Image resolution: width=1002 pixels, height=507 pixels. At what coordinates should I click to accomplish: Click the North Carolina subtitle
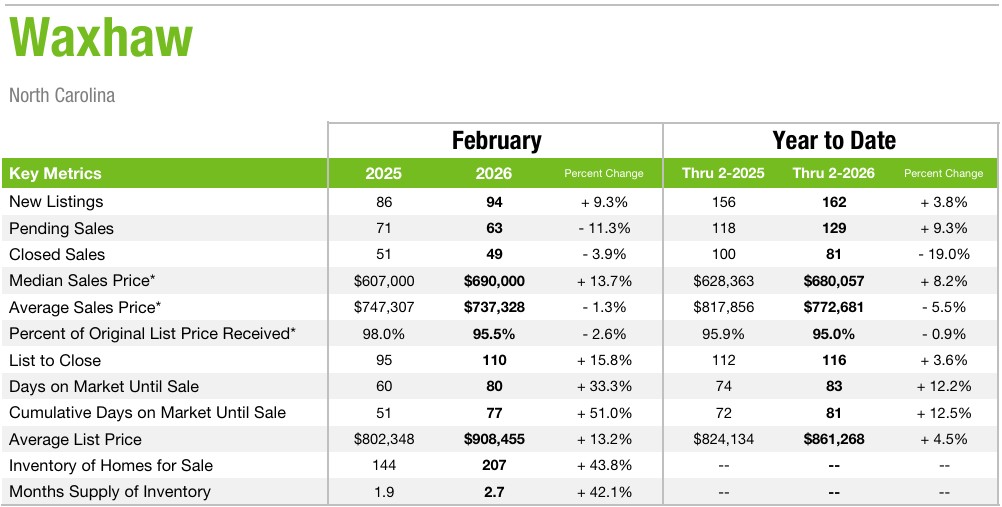coord(62,96)
